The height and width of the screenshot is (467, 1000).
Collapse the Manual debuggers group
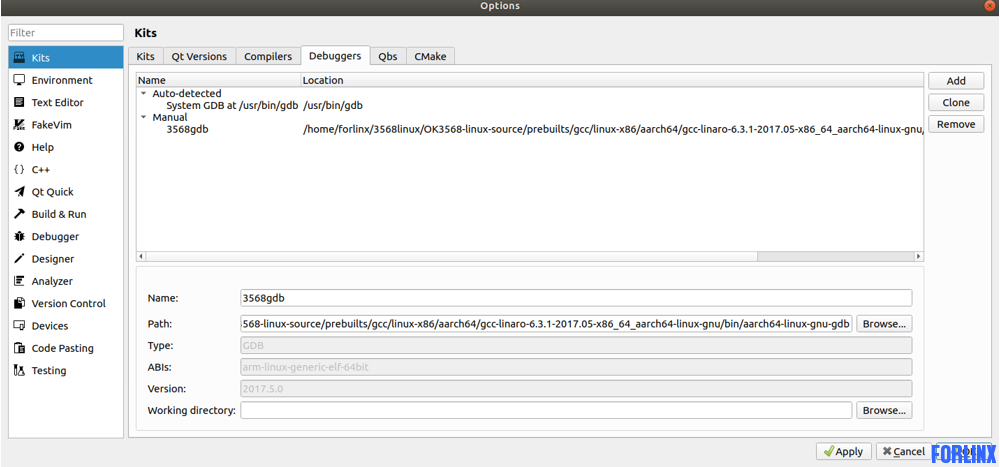144,118
